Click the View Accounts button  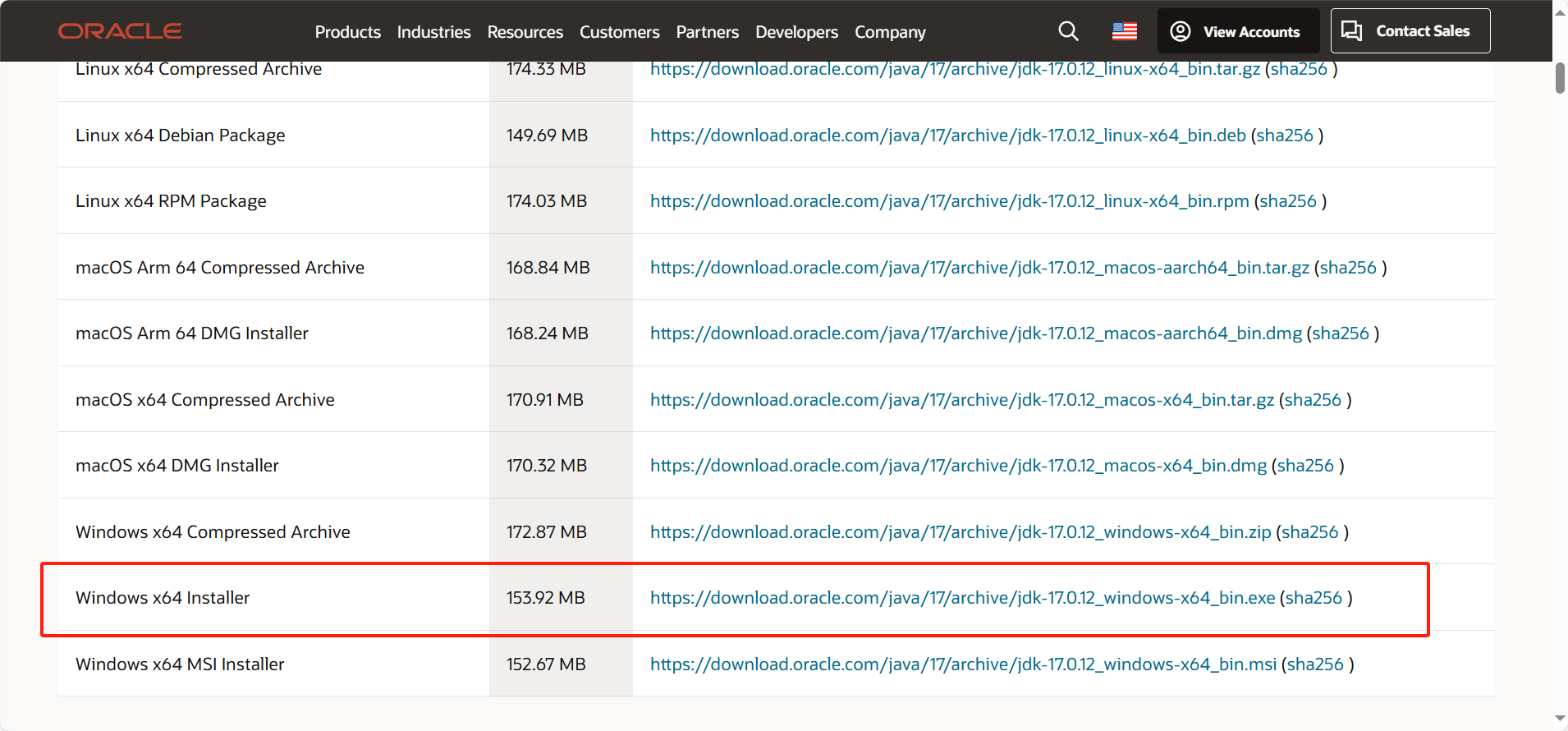coord(1238,31)
